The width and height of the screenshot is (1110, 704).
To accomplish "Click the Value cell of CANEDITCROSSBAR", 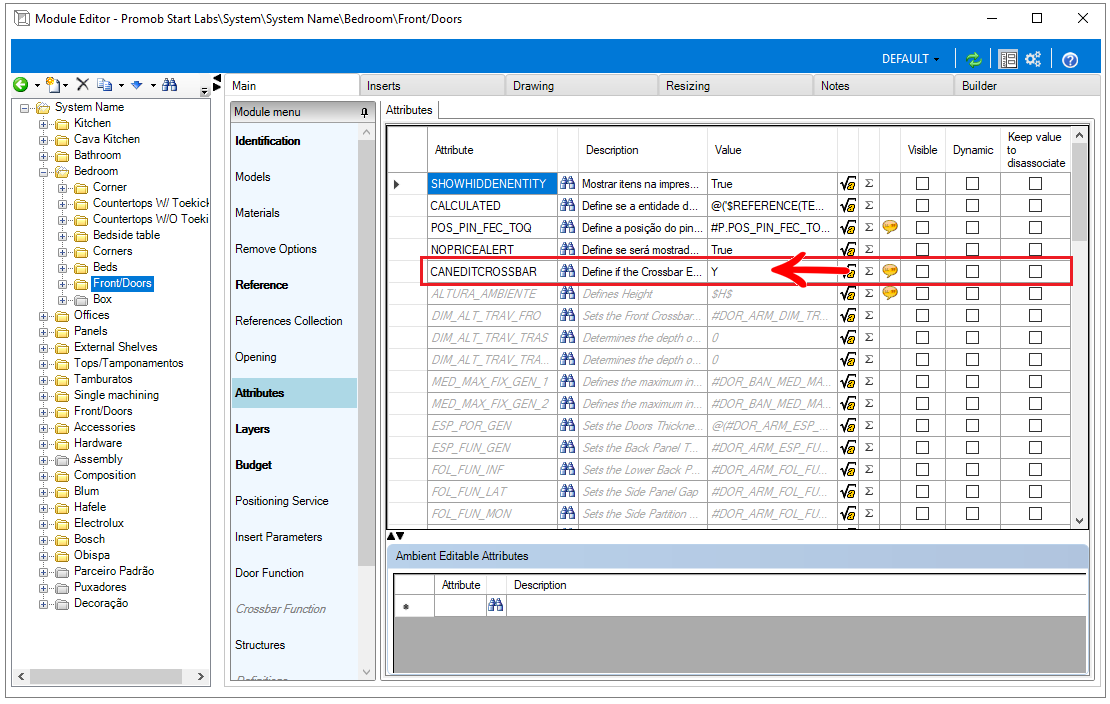I will 772,271.
